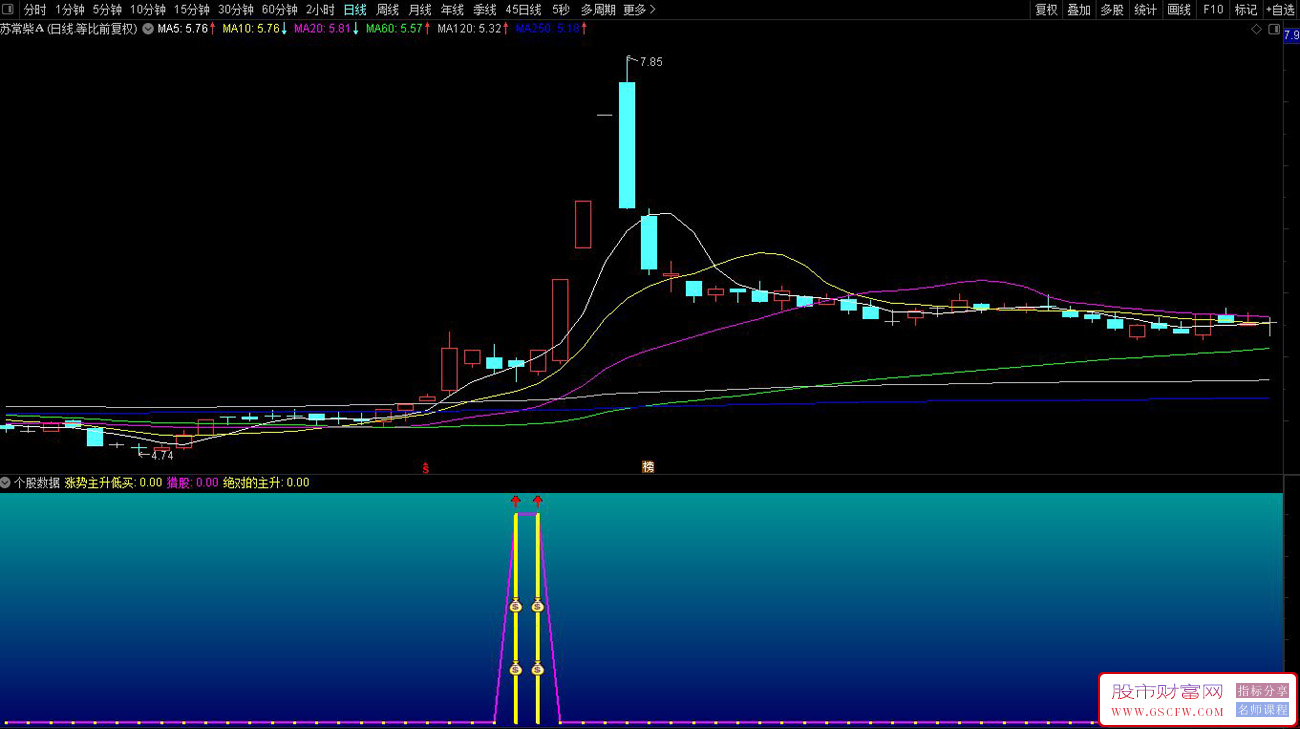The width and height of the screenshot is (1300, 729).
Task: Switch to 季线 quarterly chart
Action: [484, 9]
